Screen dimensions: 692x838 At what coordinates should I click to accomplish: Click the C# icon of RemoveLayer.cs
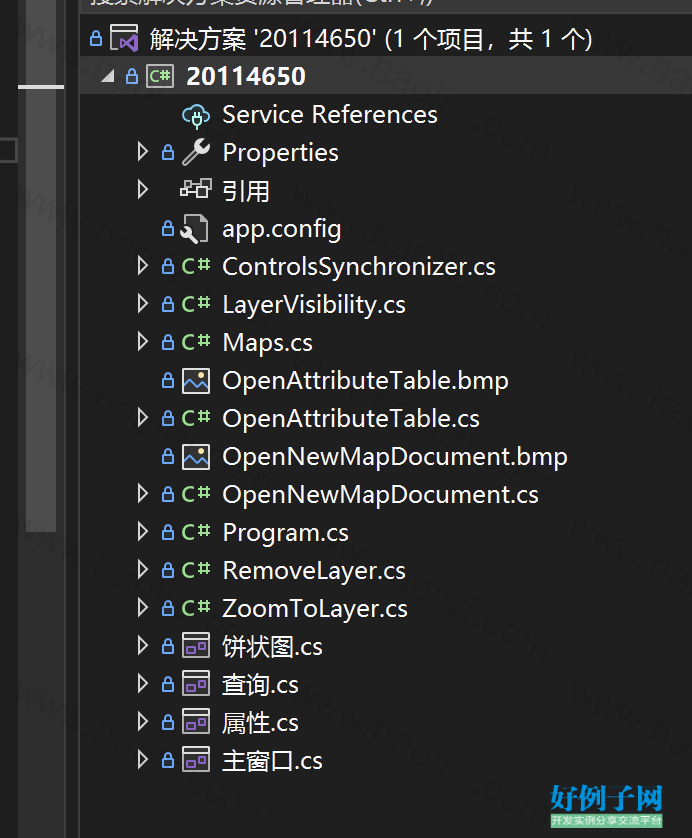point(196,570)
